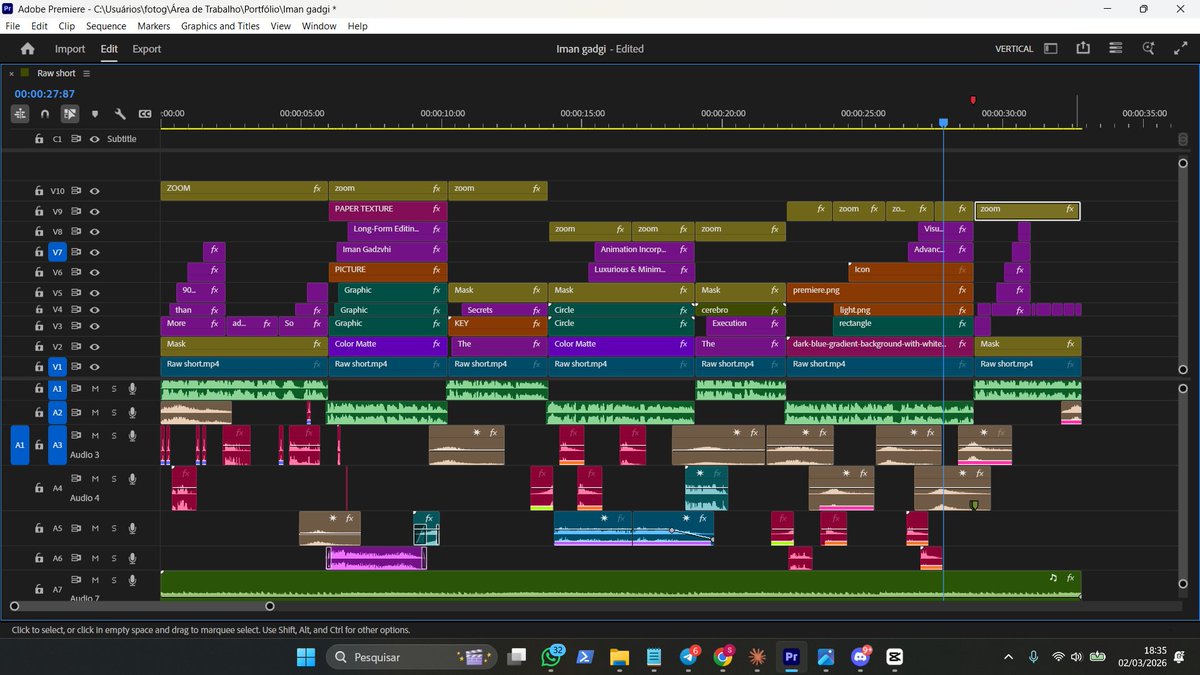Open File Explorer from taskbar

click(x=620, y=657)
